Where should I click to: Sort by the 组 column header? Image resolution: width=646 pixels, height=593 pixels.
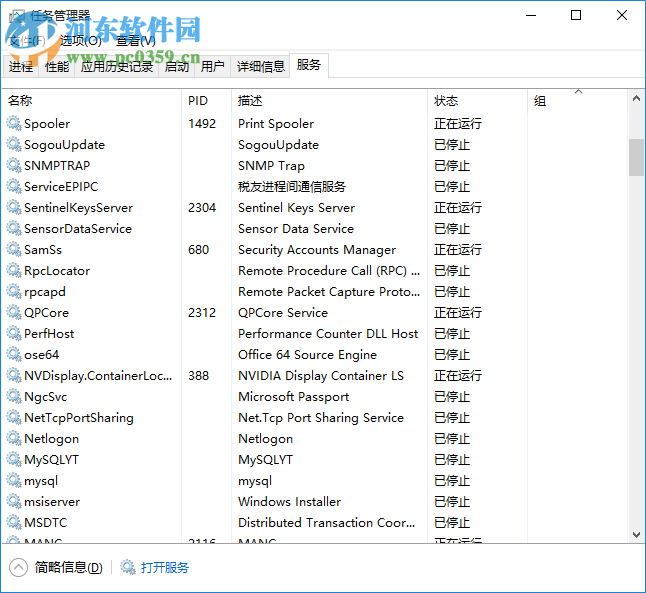click(x=578, y=101)
